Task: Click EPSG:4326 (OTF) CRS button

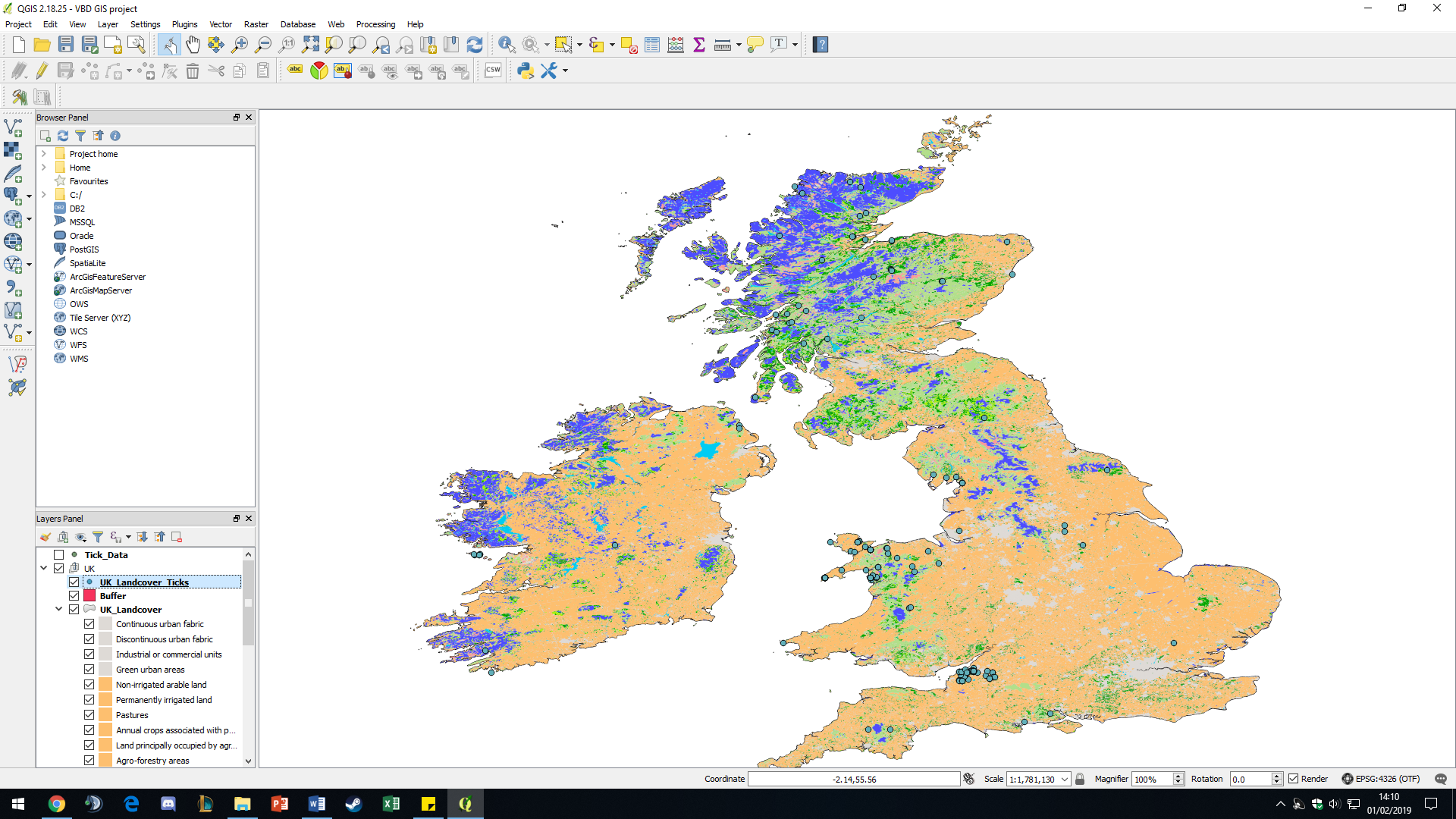Action: click(x=1380, y=779)
